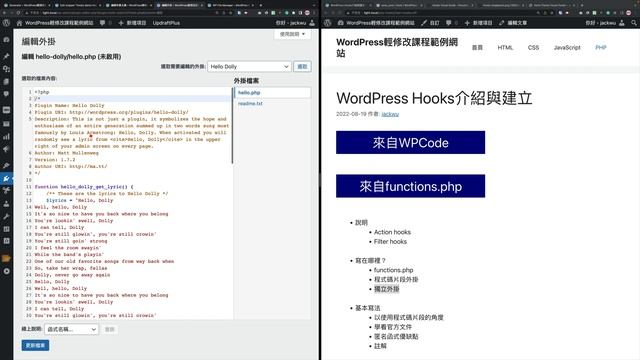The width and height of the screenshot is (640, 360).
Task: Open JavaScript in site navigation
Action: click(x=567, y=47)
